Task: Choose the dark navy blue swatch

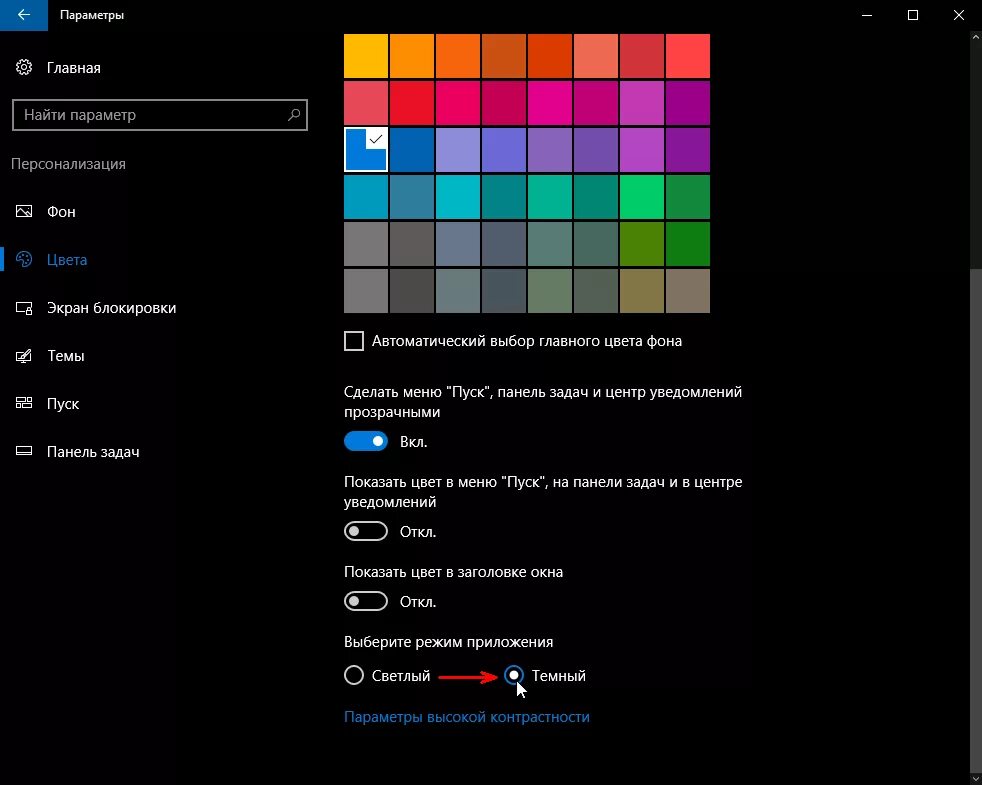Action: click(412, 150)
